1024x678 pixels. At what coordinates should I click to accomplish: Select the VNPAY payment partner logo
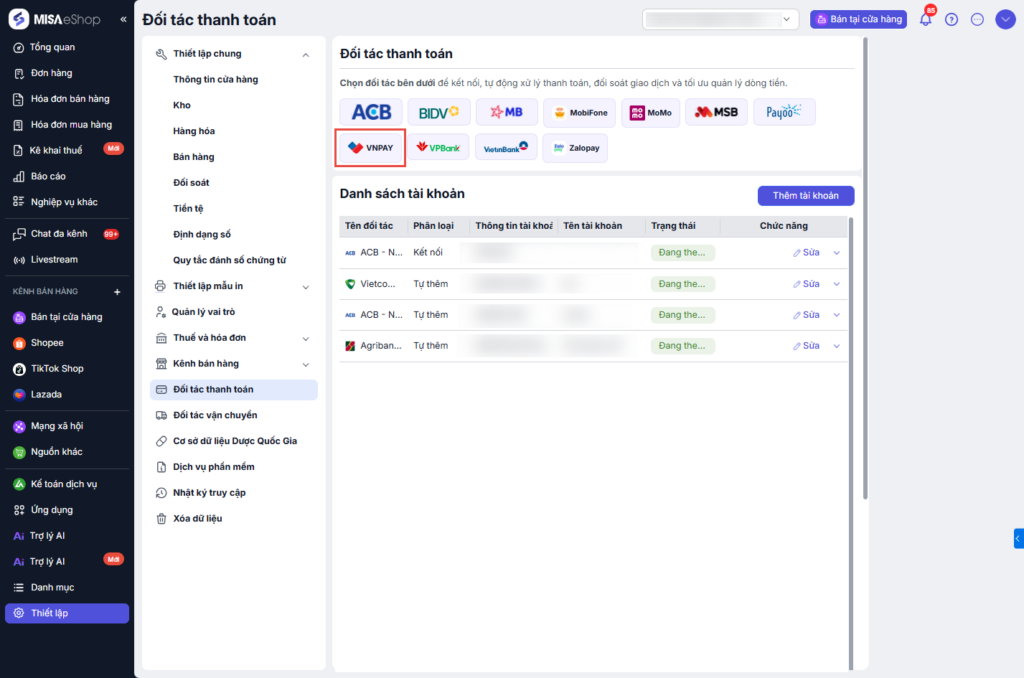(370, 147)
